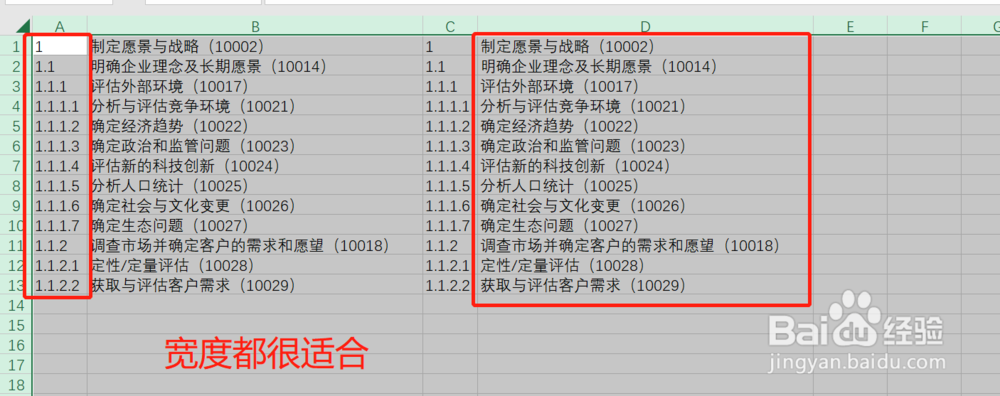This screenshot has height=396, width=1000.
Task: Click column D cell 评估外部环境（10017）
Action: click(645, 86)
